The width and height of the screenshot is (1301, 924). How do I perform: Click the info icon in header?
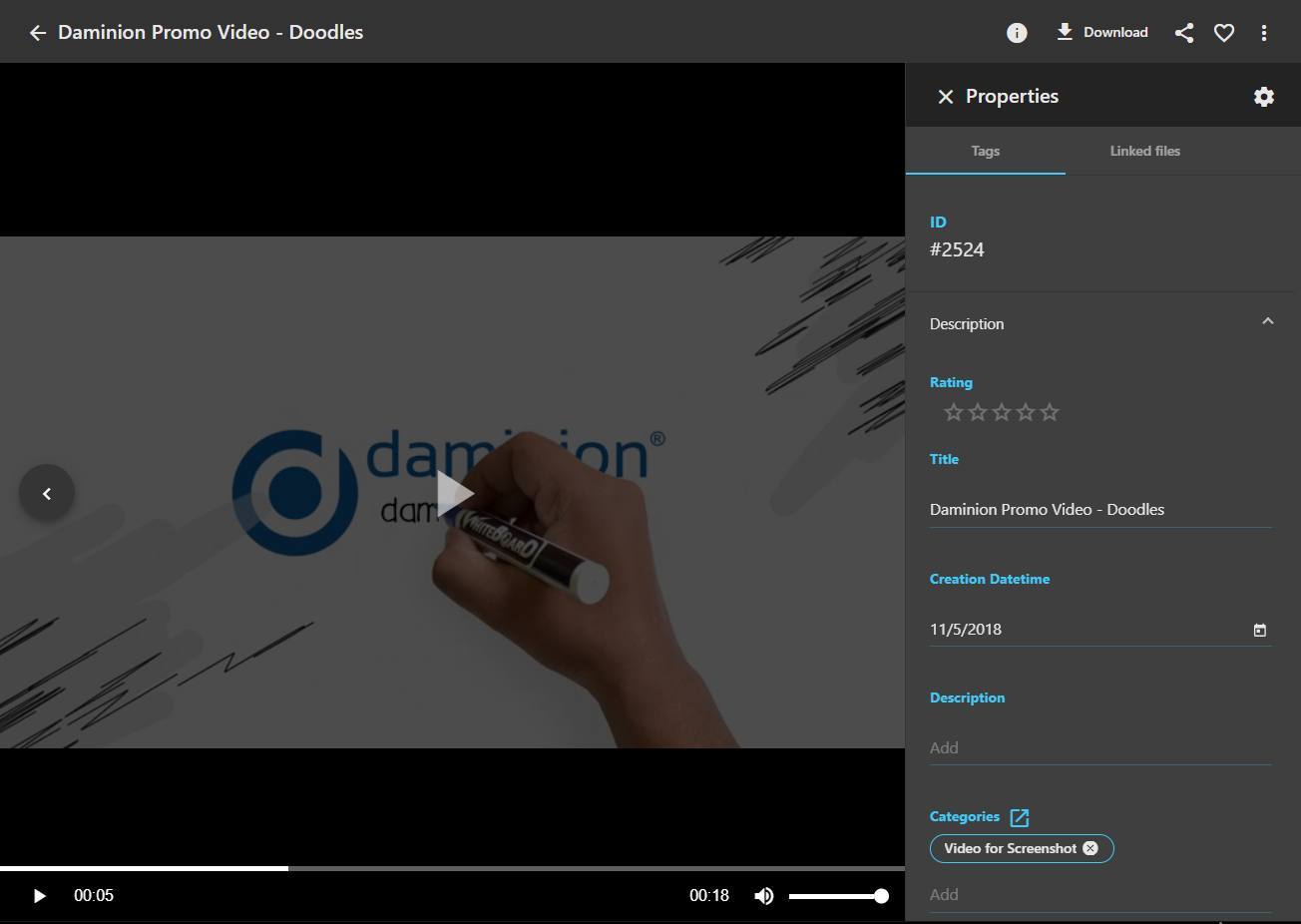click(1016, 33)
